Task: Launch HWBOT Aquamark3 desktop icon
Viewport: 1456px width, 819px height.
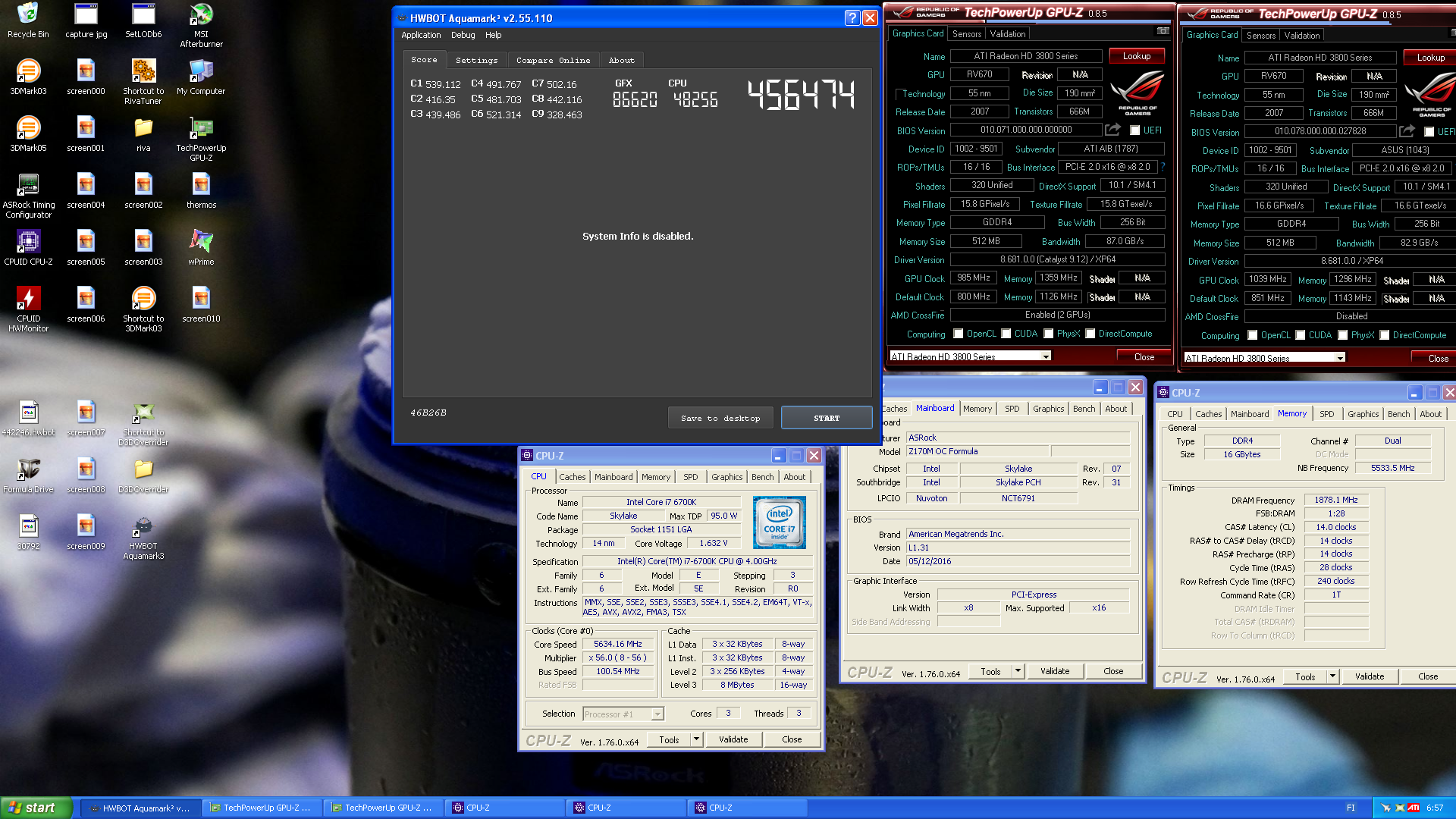Action: point(143,537)
